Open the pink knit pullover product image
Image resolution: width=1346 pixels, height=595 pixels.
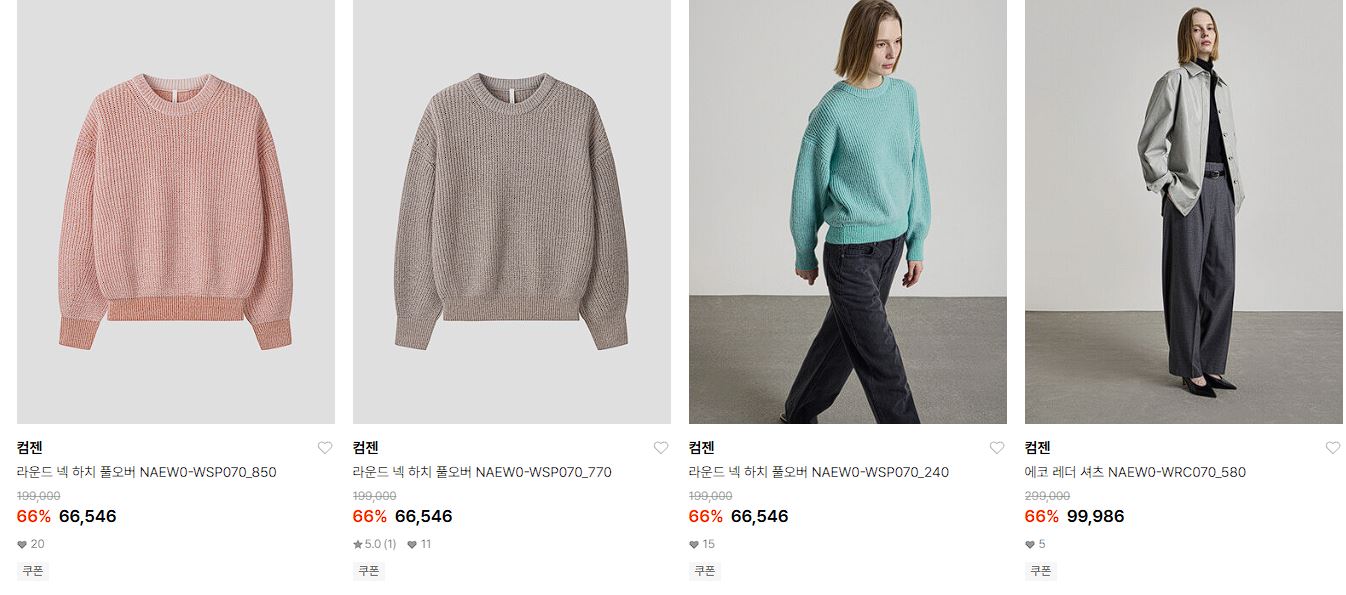[176, 212]
